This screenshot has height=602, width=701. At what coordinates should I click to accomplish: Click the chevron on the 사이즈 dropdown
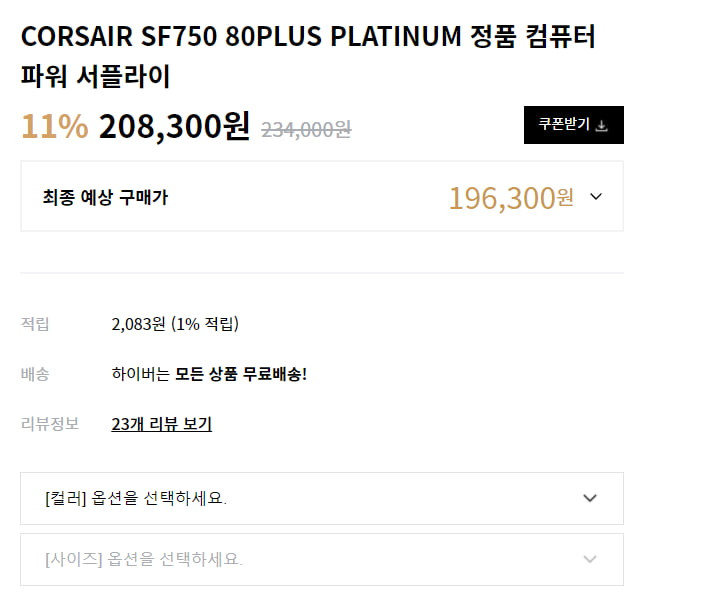(x=590, y=559)
